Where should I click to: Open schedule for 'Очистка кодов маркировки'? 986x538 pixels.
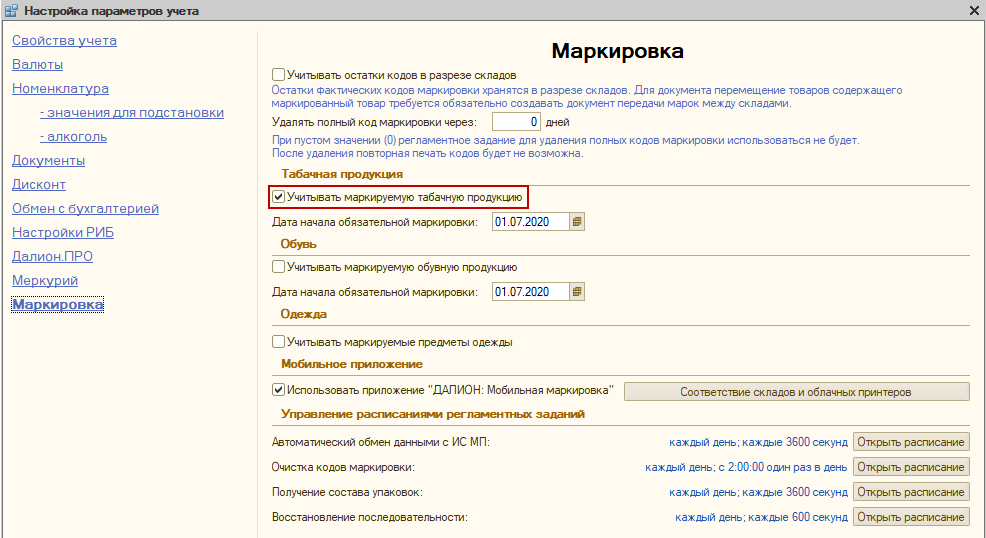(911, 467)
